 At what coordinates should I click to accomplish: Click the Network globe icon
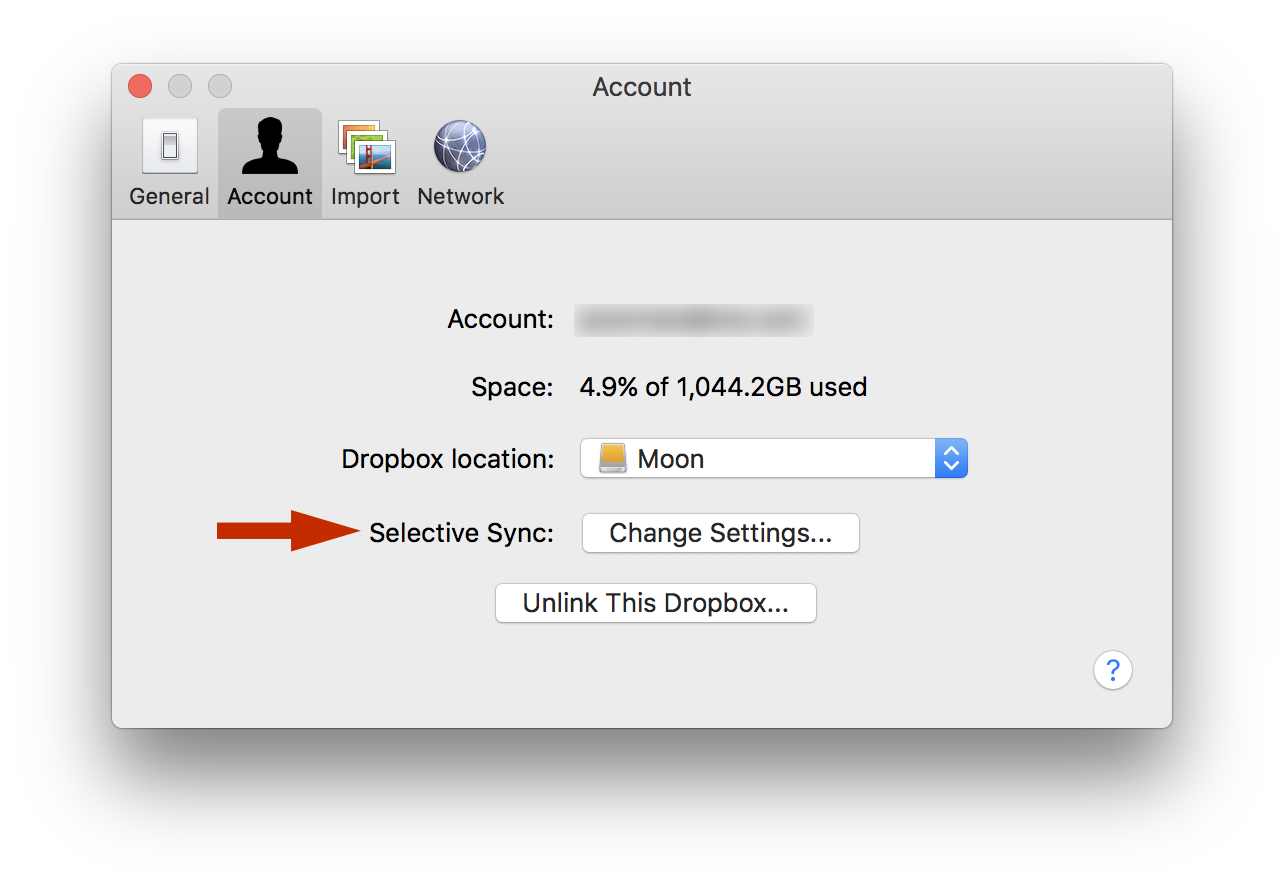click(x=460, y=146)
